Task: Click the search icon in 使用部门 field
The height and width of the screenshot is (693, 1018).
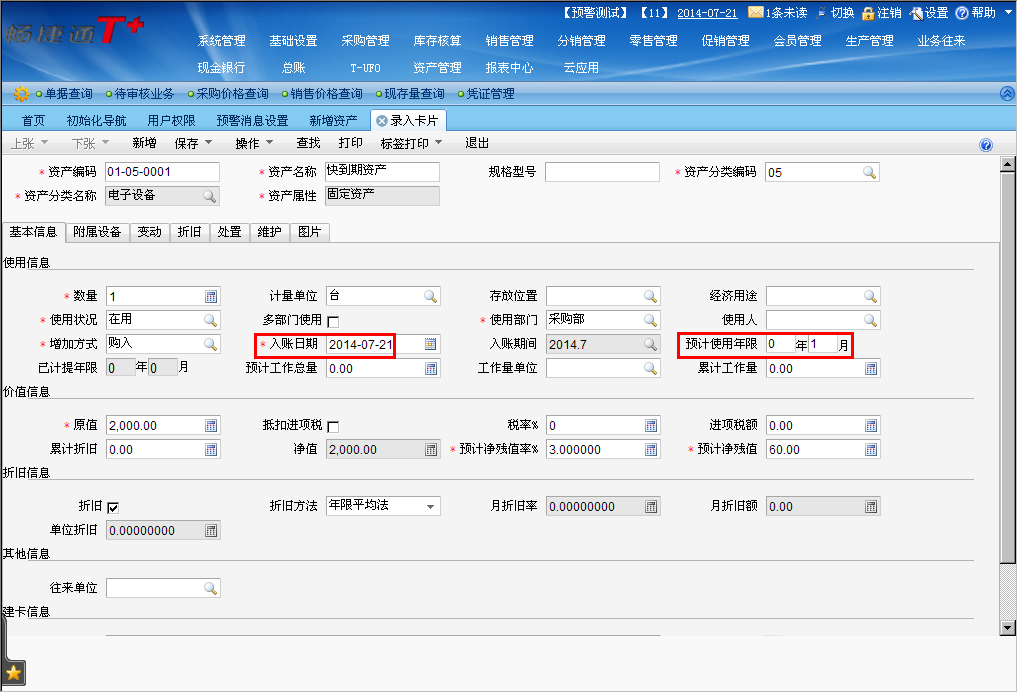Action: tap(651, 320)
